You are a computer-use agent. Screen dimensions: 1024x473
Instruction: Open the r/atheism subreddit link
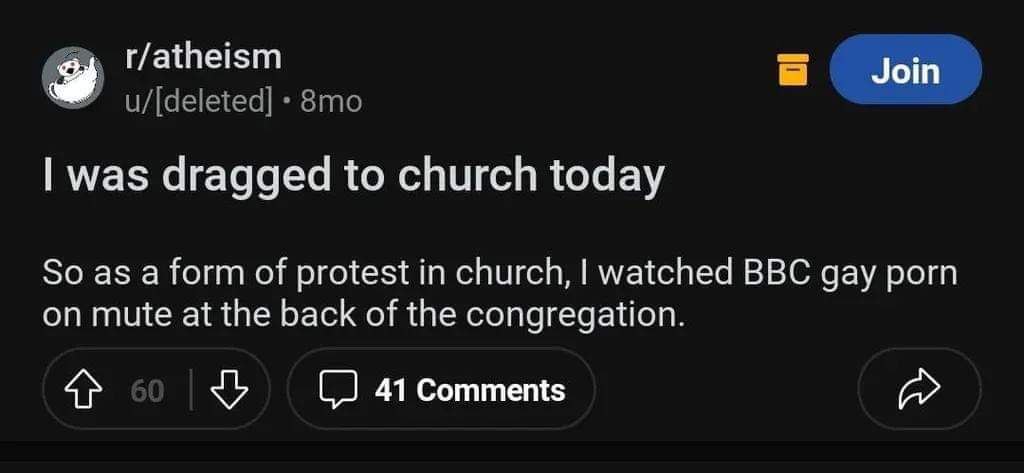click(x=203, y=57)
